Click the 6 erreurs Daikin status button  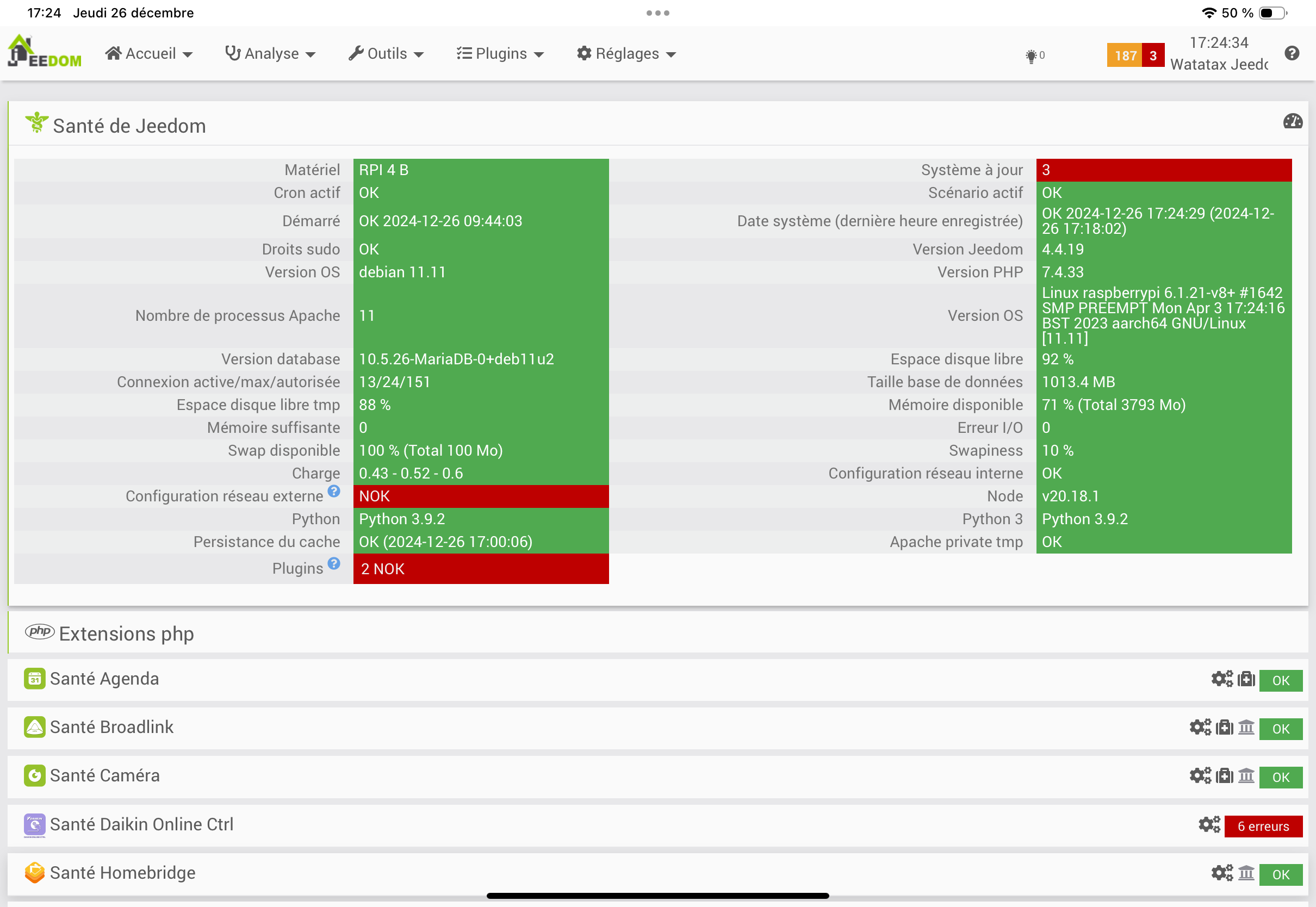pyautogui.click(x=1263, y=827)
